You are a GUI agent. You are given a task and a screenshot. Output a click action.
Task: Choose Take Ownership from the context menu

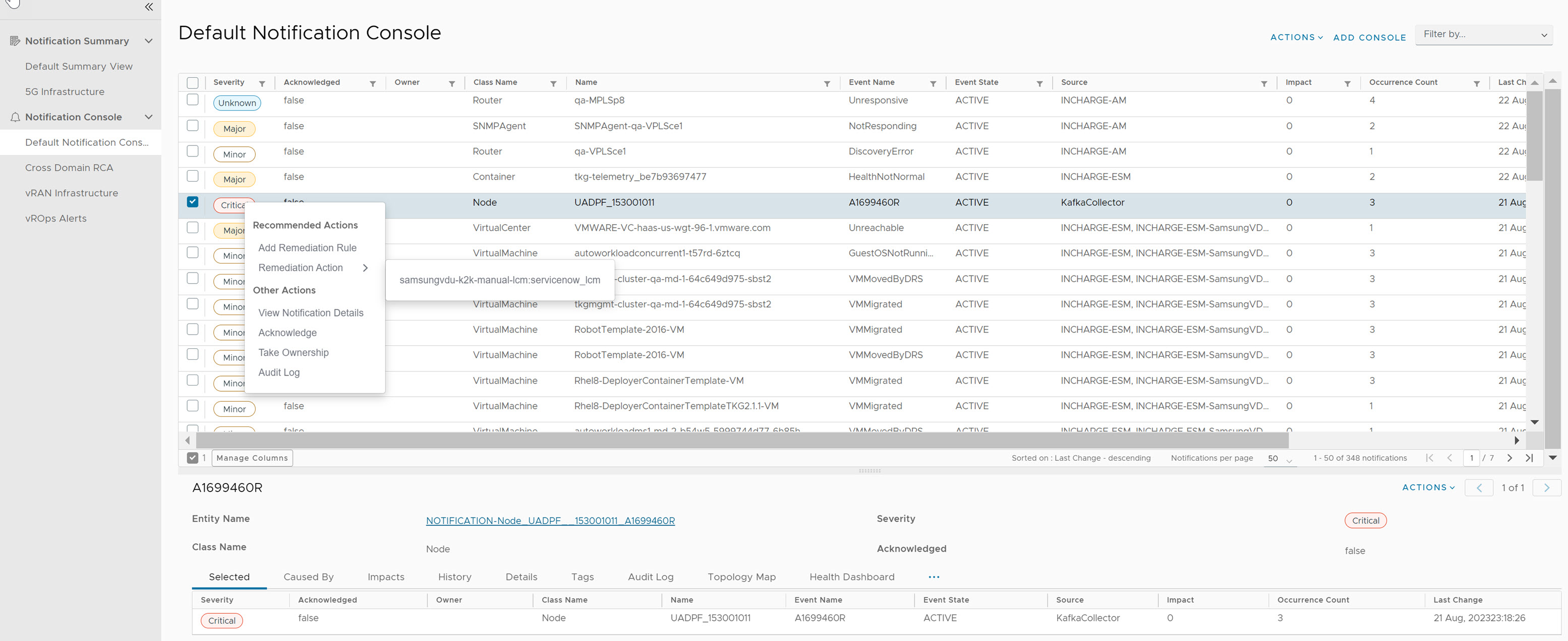pos(293,353)
